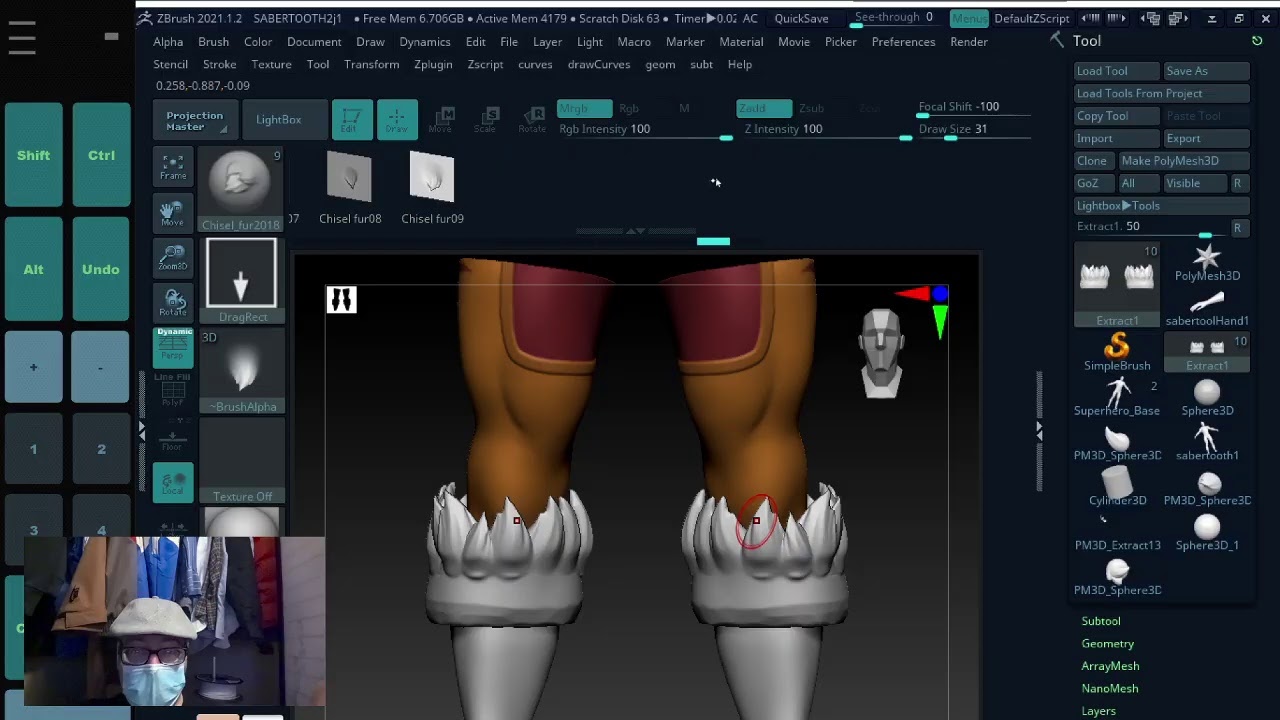Enable Zsub sculpt mode
Viewport: 1280px width, 720px height.
[x=811, y=108]
